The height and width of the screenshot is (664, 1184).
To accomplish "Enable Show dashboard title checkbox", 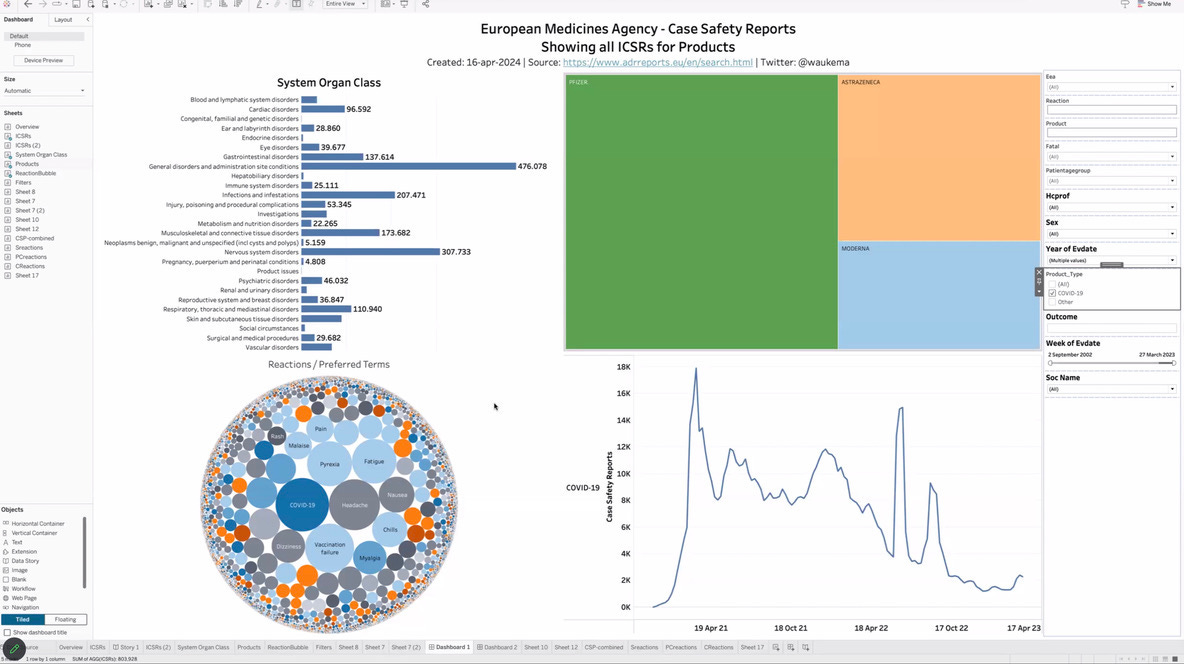I will [x=7, y=632].
